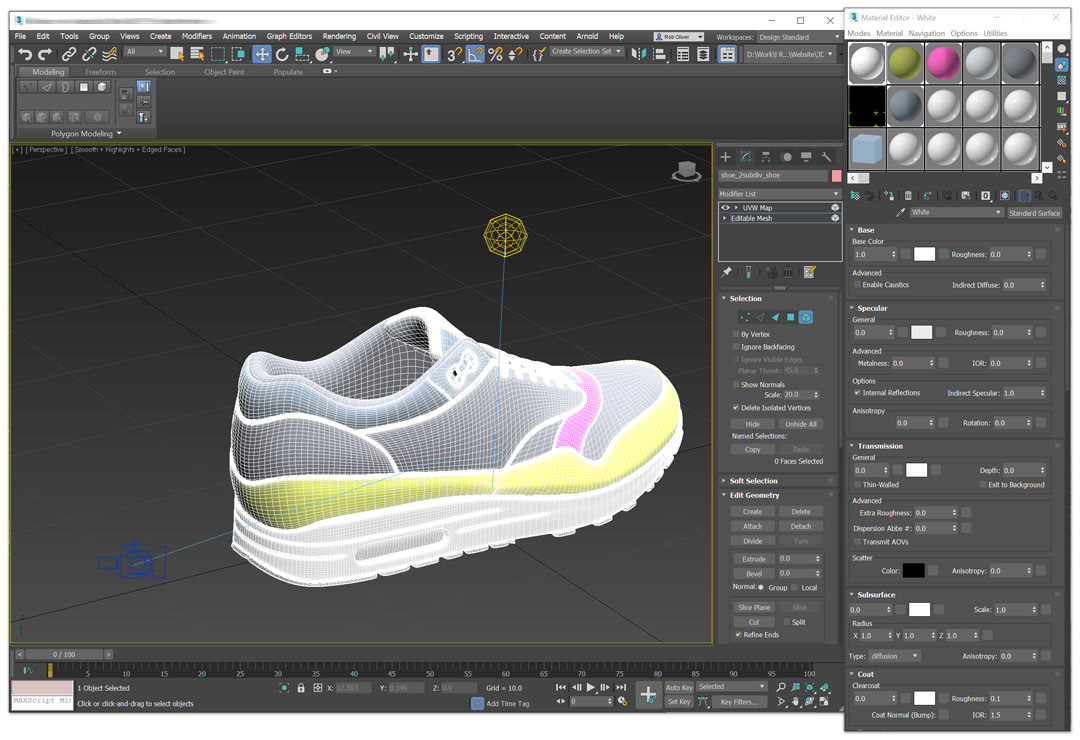This screenshot has width=1080, height=740.
Task: Expand the Soft Selection rollout
Action: 753,481
